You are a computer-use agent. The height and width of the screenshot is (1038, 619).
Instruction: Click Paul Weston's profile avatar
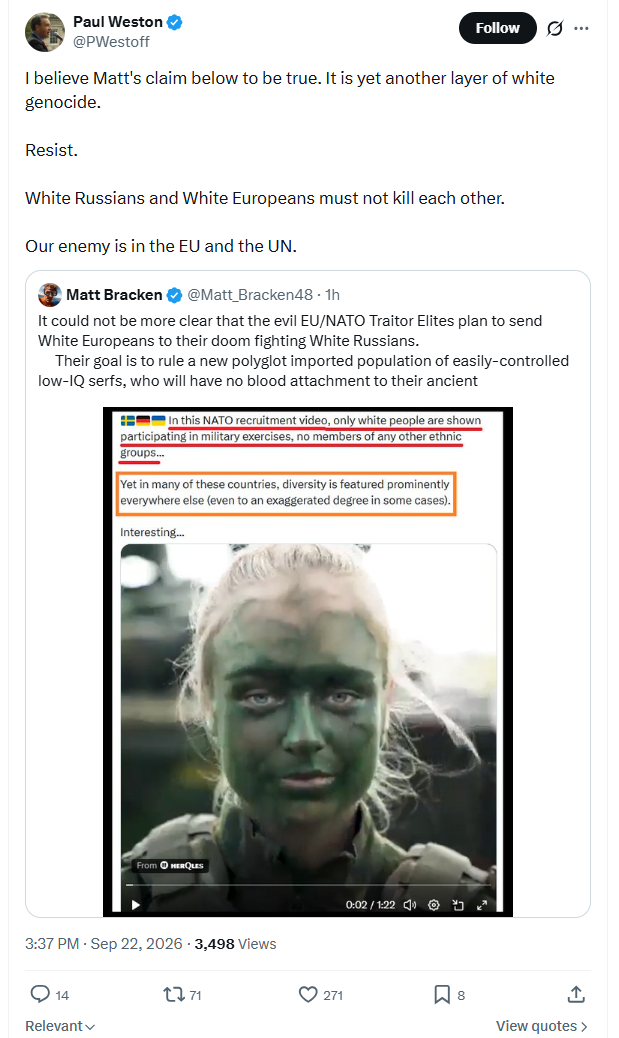point(44,32)
